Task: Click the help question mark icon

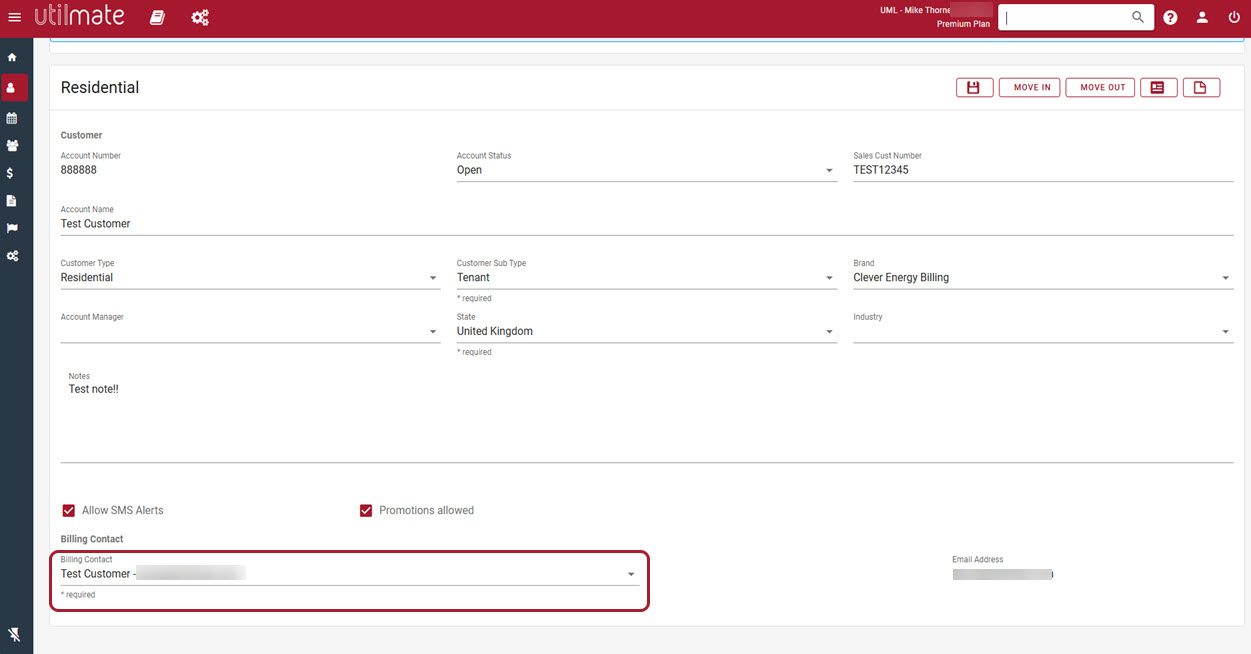Action: click(1170, 17)
